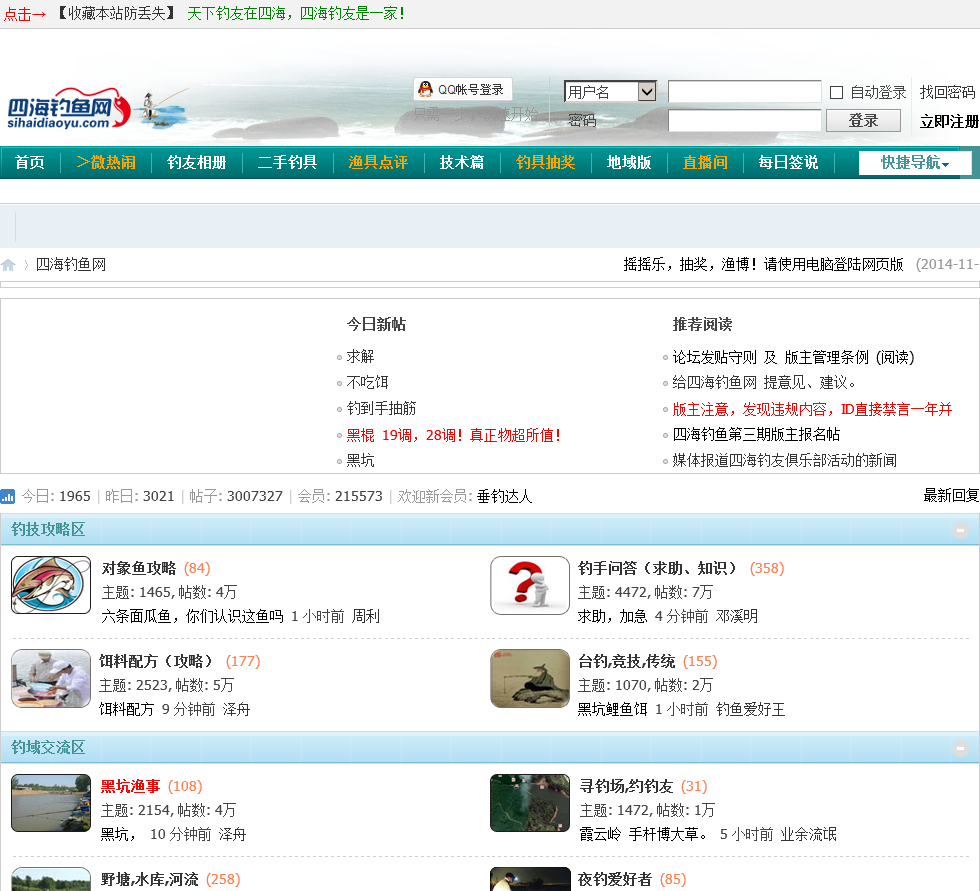This screenshot has width=980, height=891.
Task: Toggle the 自动登录 checkbox
Action: click(836, 92)
